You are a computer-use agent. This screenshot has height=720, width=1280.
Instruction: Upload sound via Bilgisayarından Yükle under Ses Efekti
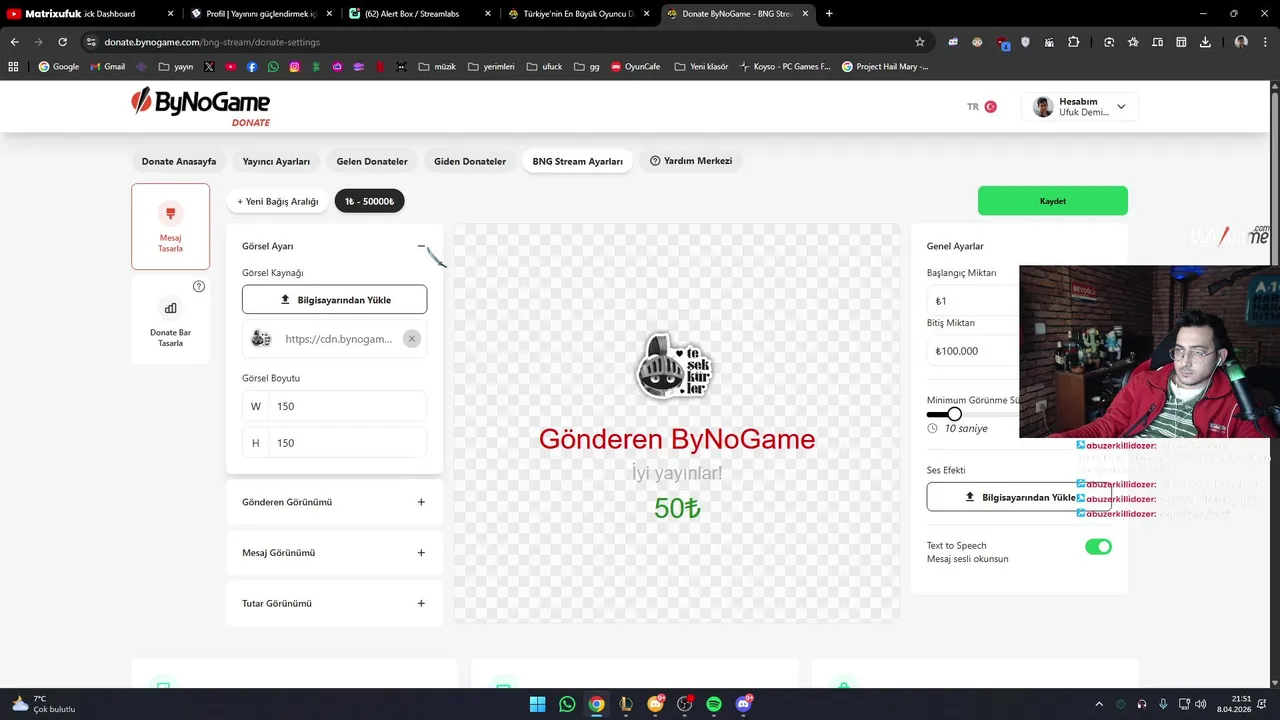[1019, 497]
